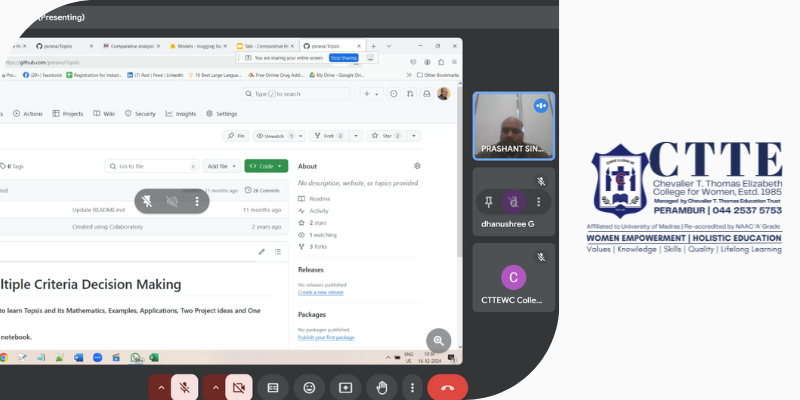
Task: Click the Go to file search box
Action: coord(152,166)
